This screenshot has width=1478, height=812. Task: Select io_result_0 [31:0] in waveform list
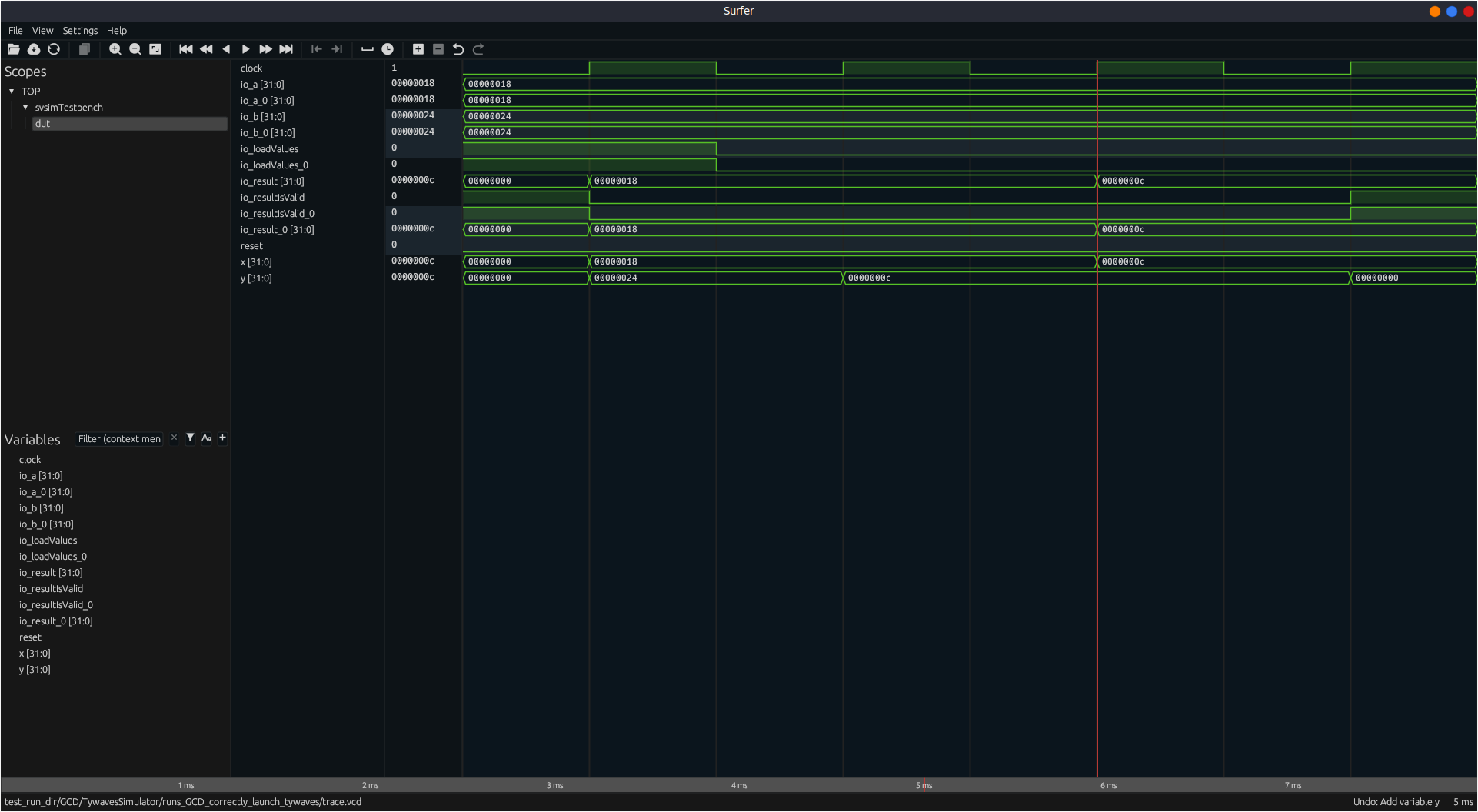pos(277,230)
